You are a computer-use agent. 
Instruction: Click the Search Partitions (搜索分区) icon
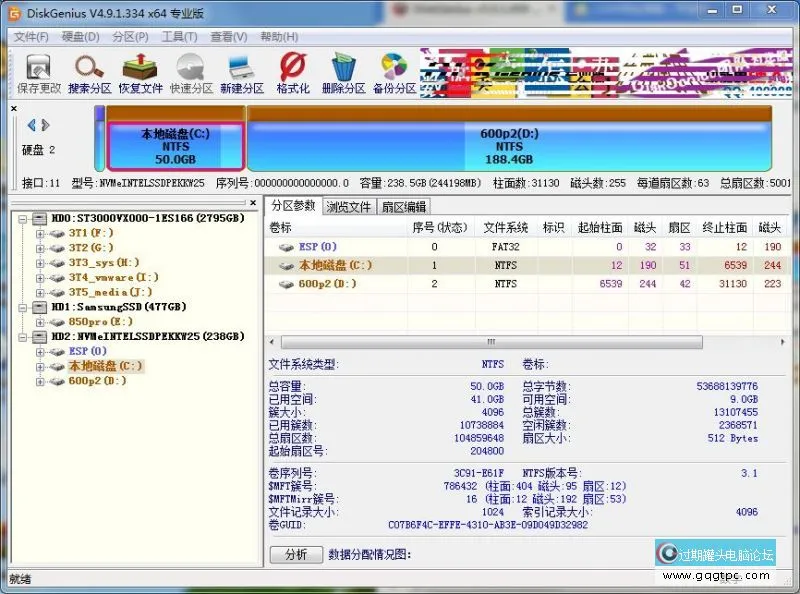(89, 73)
